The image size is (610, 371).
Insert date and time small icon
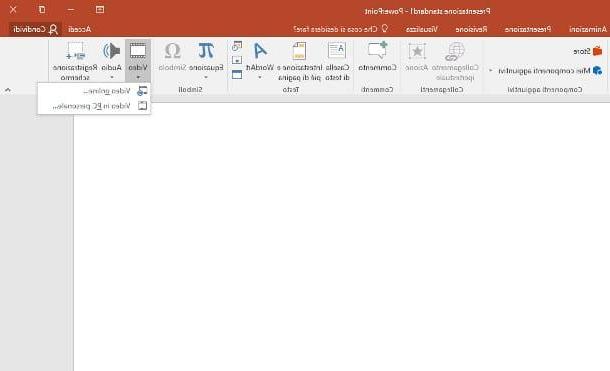(x=237, y=46)
